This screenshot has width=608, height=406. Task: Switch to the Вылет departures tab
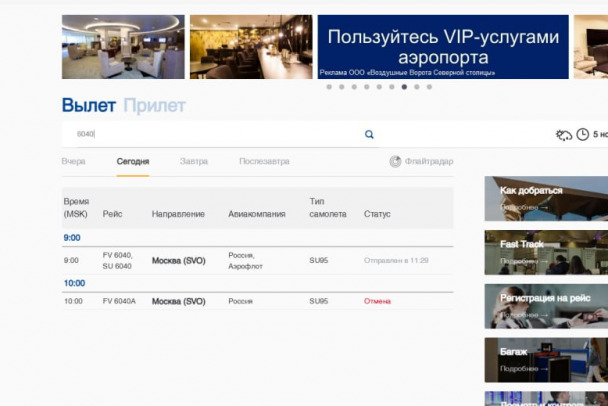88,106
